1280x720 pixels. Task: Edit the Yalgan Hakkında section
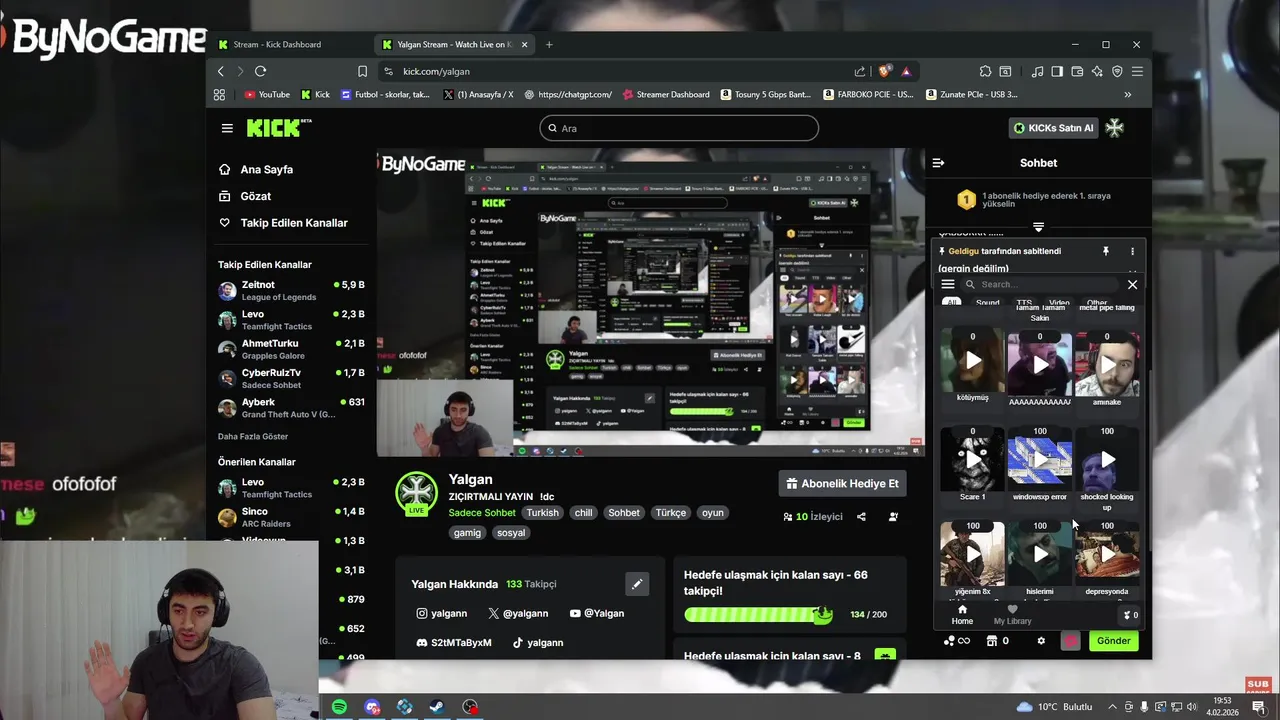click(x=637, y=584)
